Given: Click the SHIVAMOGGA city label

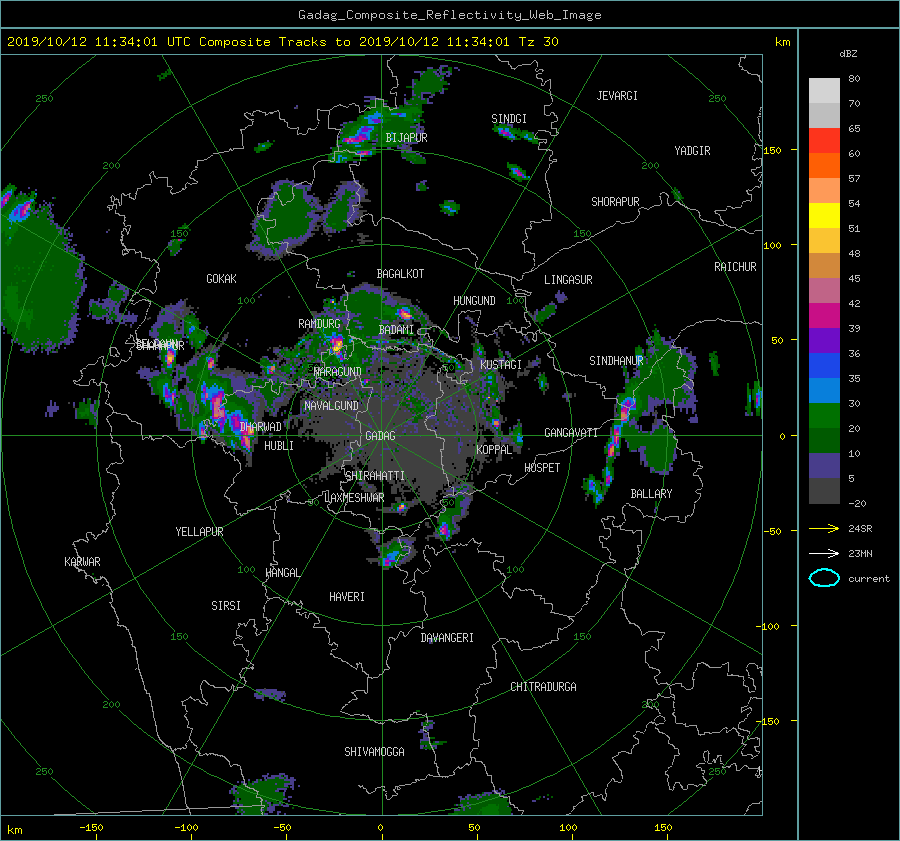Looking at the screenshot, I should [x=374, y=751].
